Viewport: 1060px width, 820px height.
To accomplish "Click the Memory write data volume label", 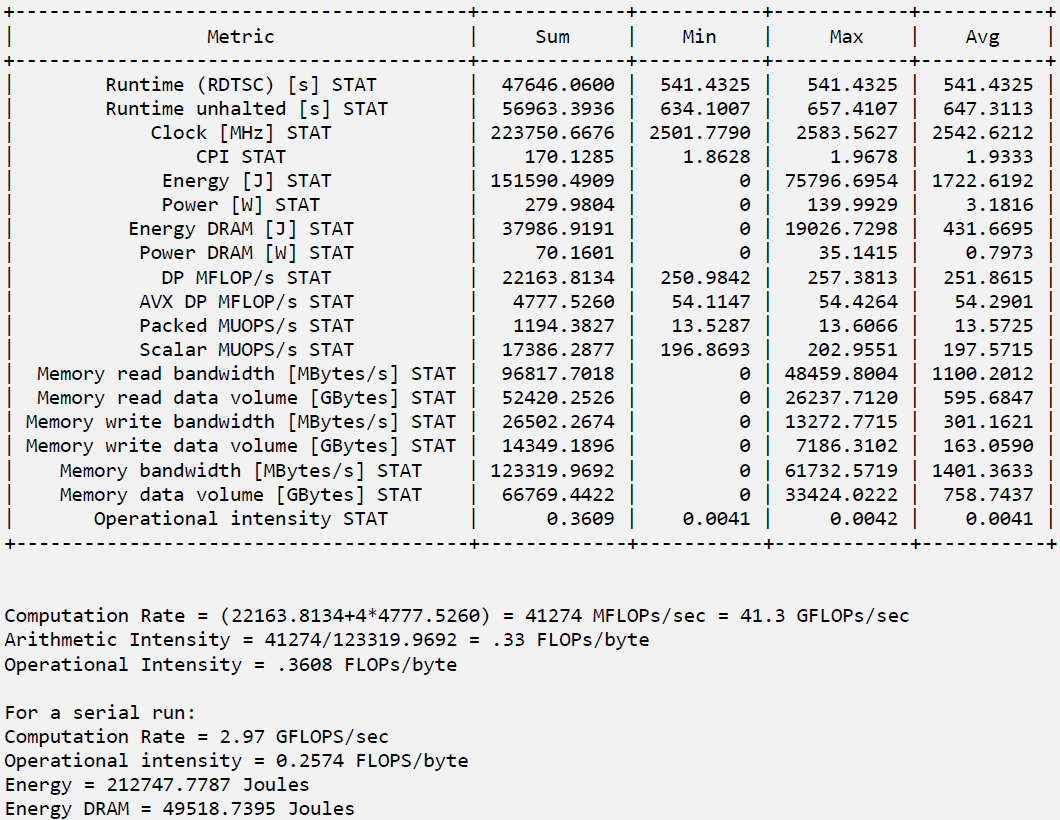I will 241,446.
